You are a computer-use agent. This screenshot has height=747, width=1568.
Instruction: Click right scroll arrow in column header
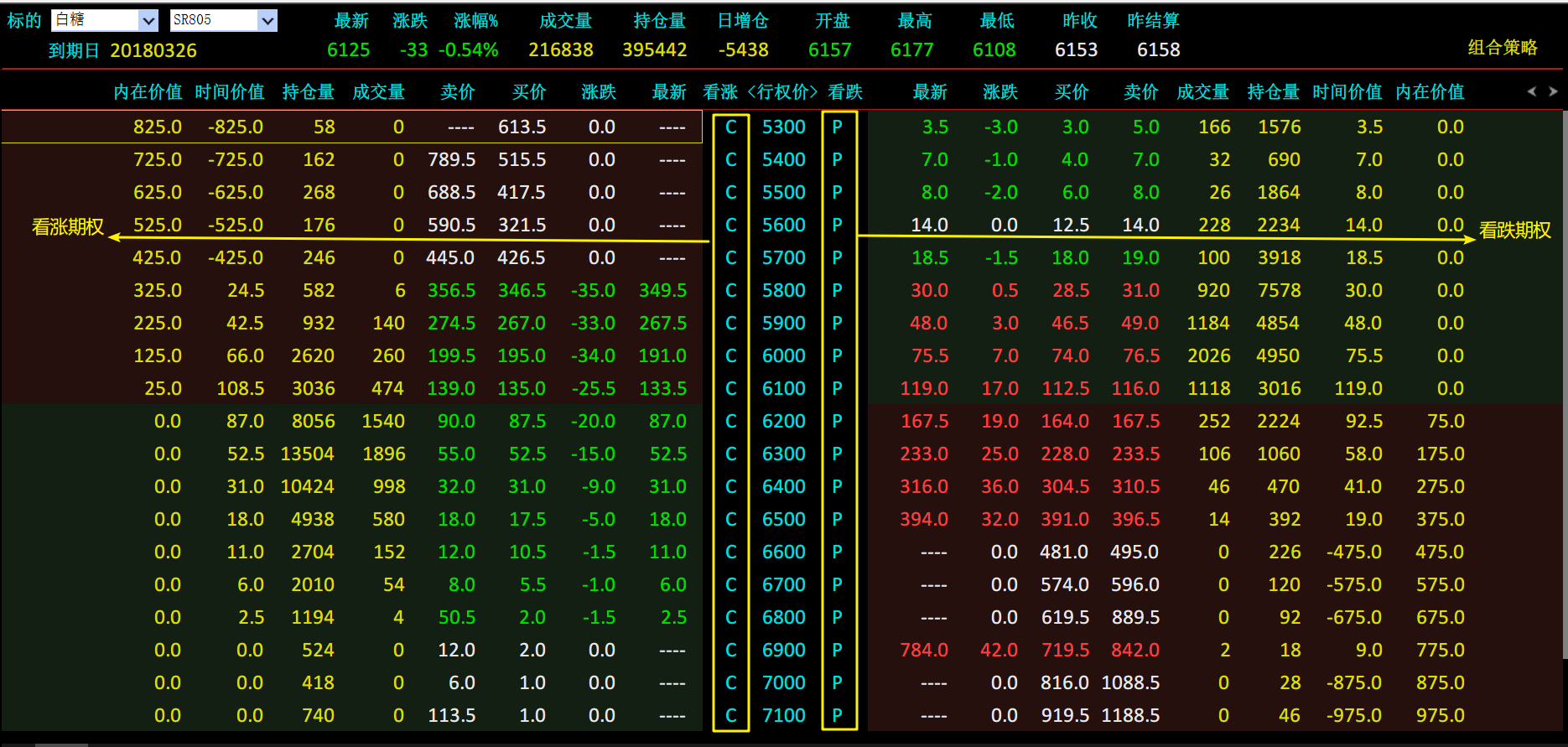[x=1553, y=91]
